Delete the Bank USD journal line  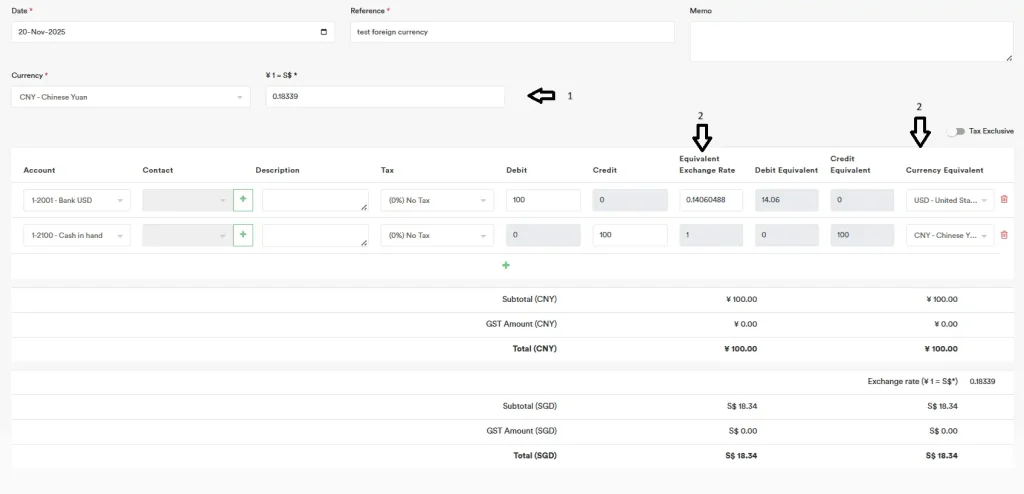pos(1004,200)
